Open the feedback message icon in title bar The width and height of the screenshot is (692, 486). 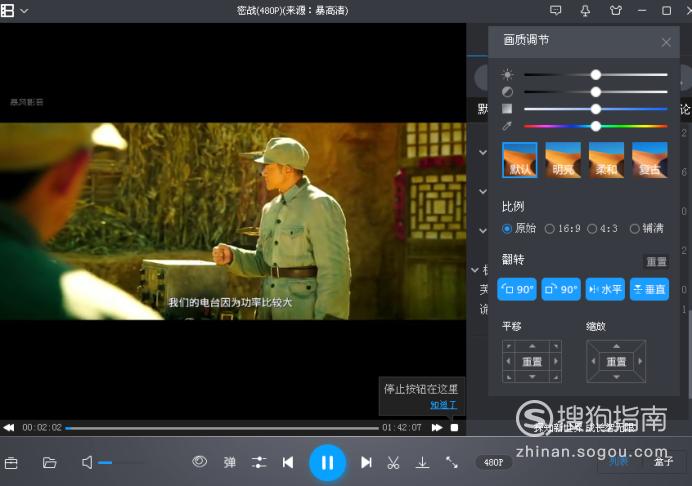556,10
